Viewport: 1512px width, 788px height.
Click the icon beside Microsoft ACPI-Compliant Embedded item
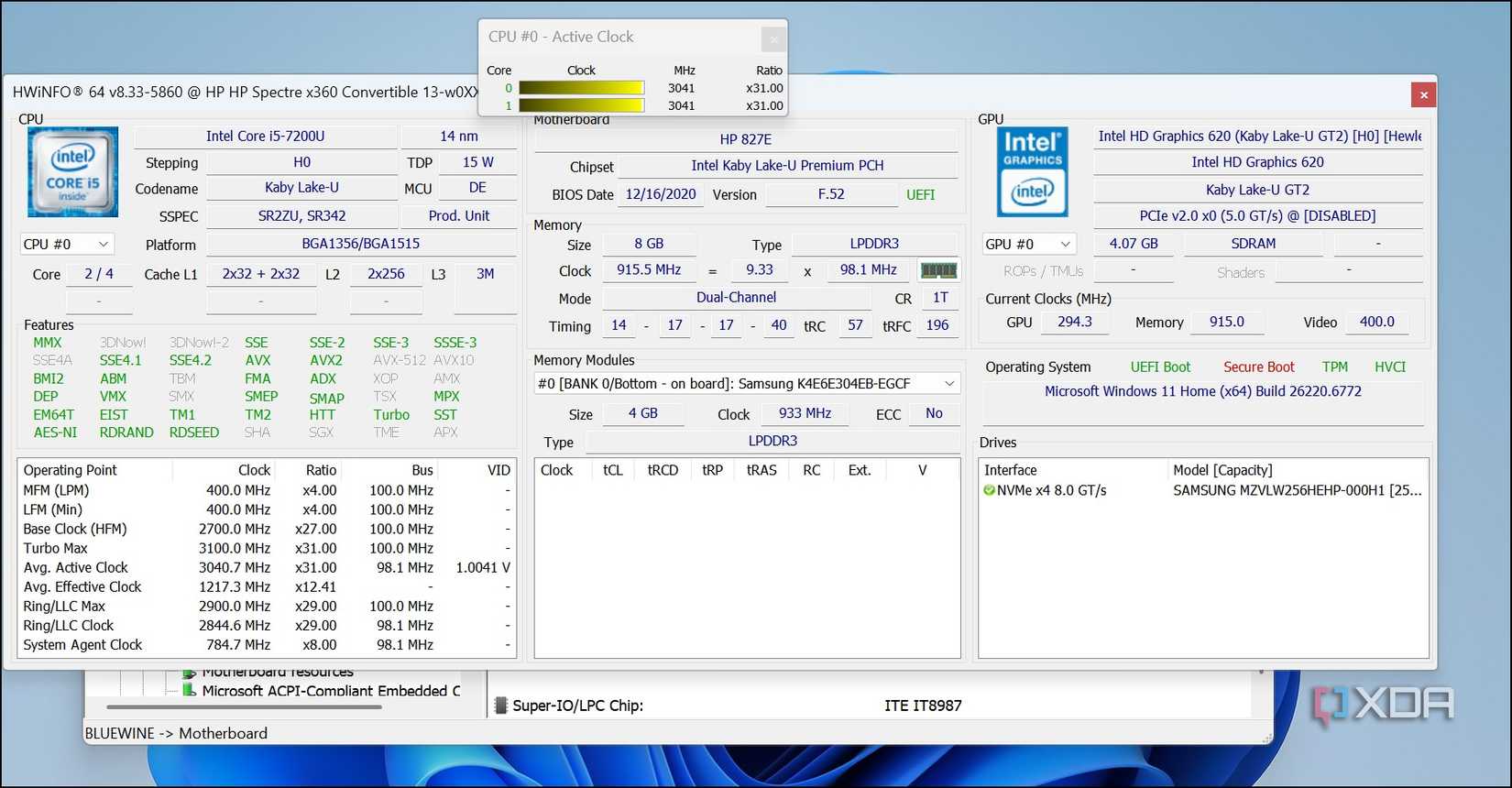(x=190, y=690)
